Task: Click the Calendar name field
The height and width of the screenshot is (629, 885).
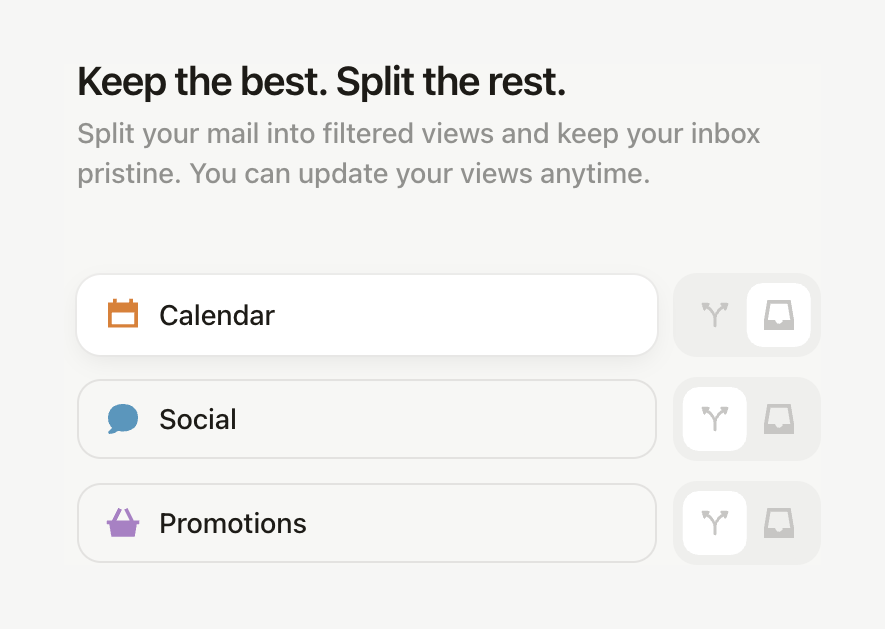Action: (216, 314)
